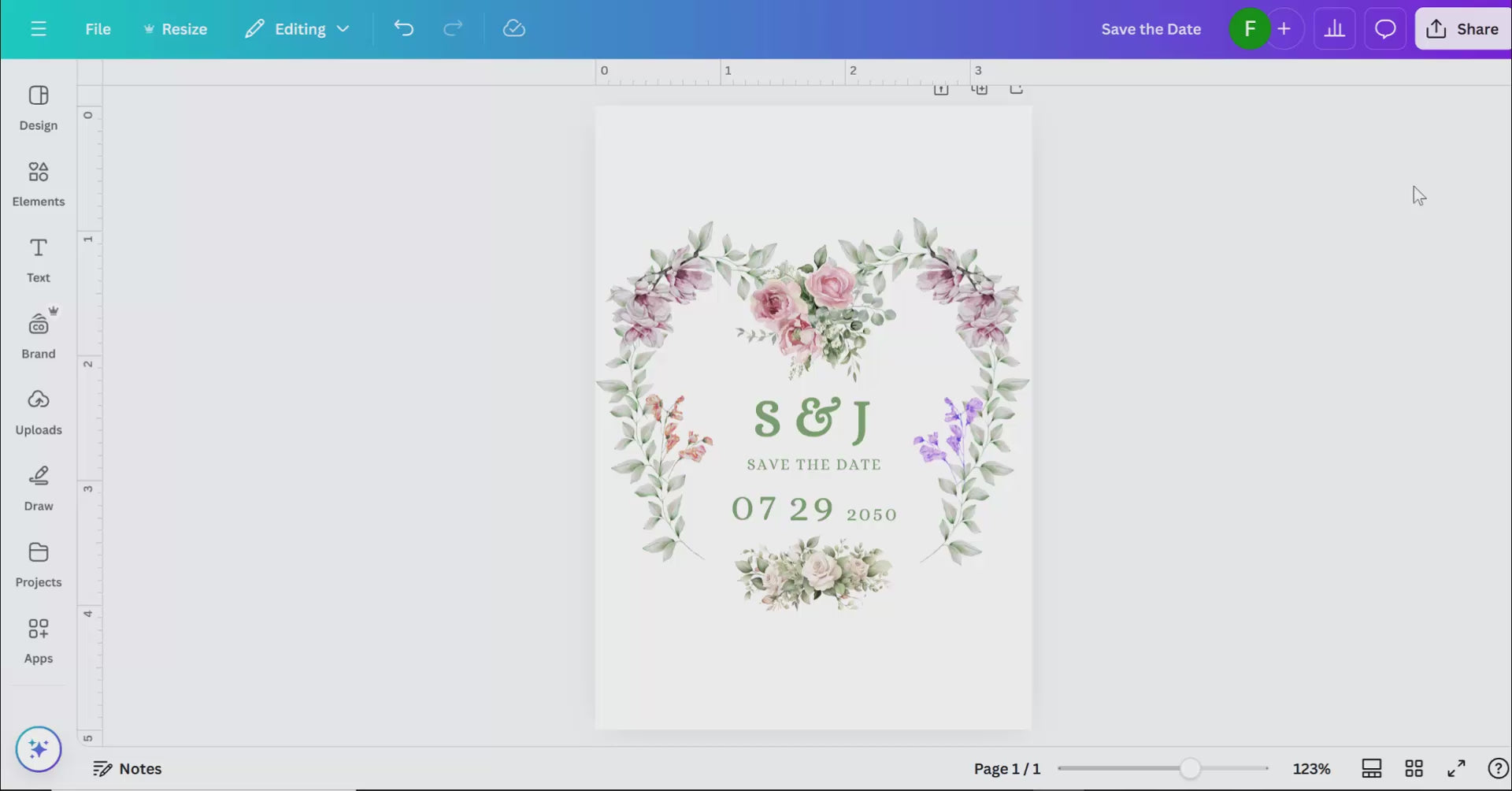The width and height of the screenshot is (1512, 791).
Task: Open the Text tool panel
Action: [38, 260]
